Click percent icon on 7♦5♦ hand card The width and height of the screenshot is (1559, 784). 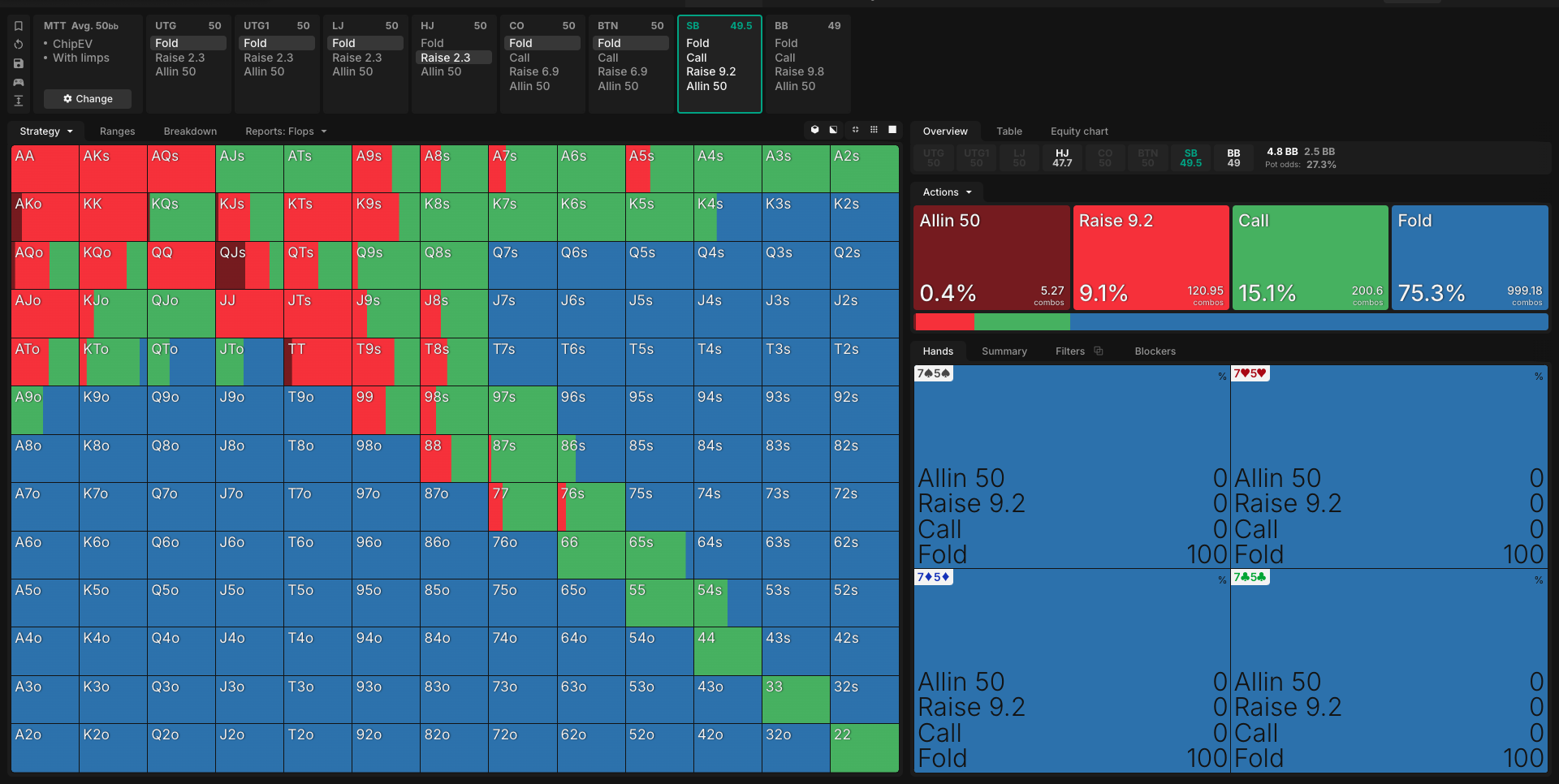click(x=1222, y=580)
